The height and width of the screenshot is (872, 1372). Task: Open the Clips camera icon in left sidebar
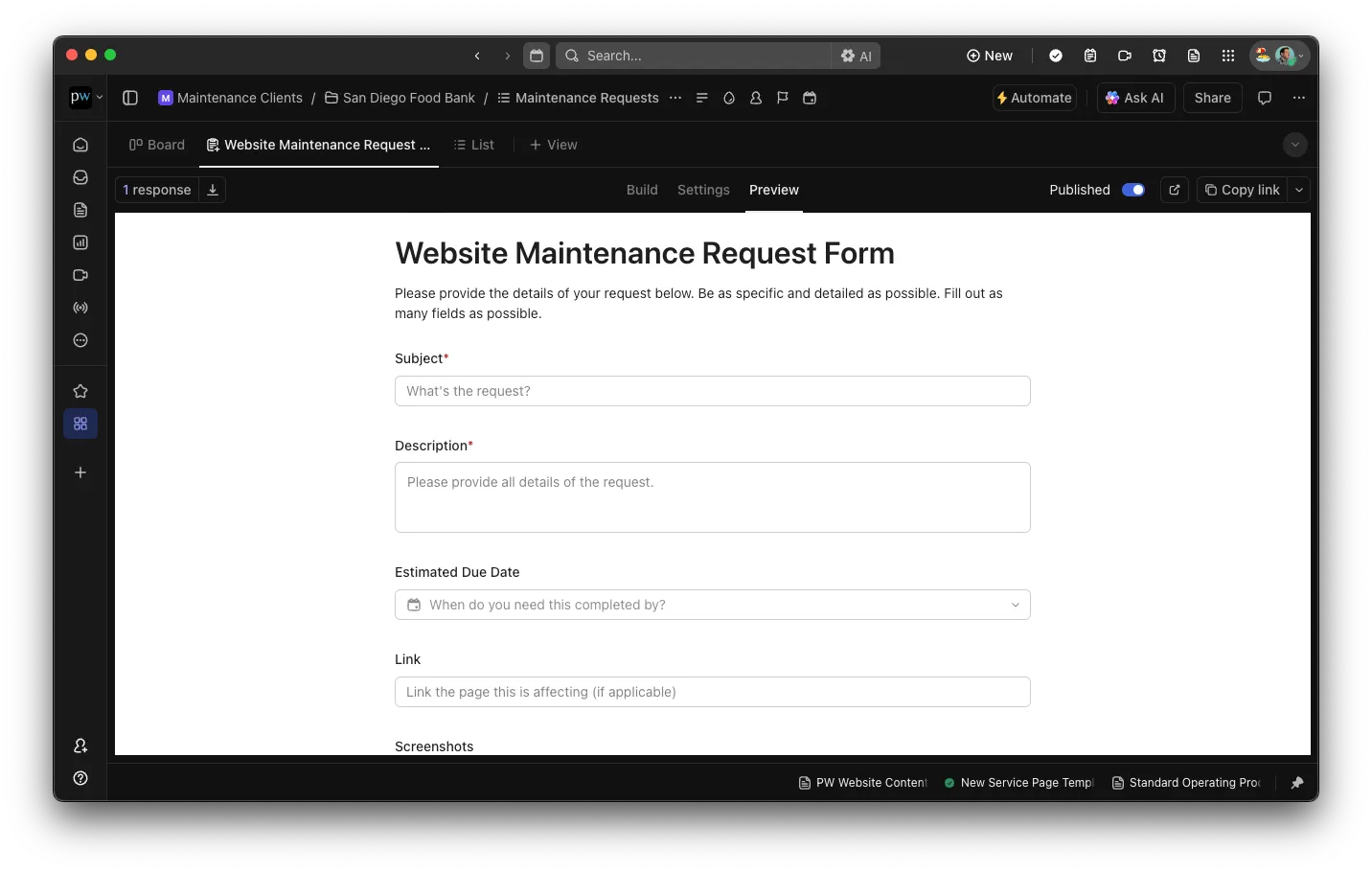(80, 275)
